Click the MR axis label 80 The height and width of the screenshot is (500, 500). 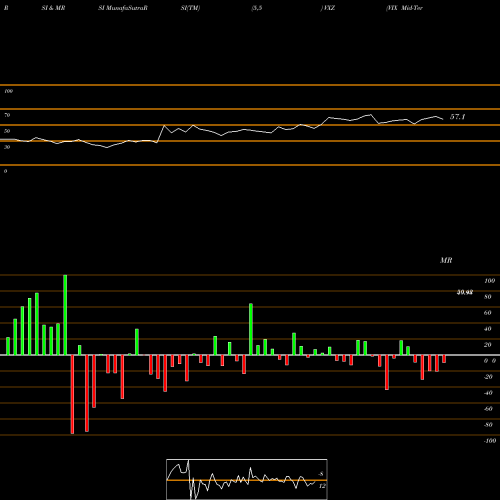[488, 297]
